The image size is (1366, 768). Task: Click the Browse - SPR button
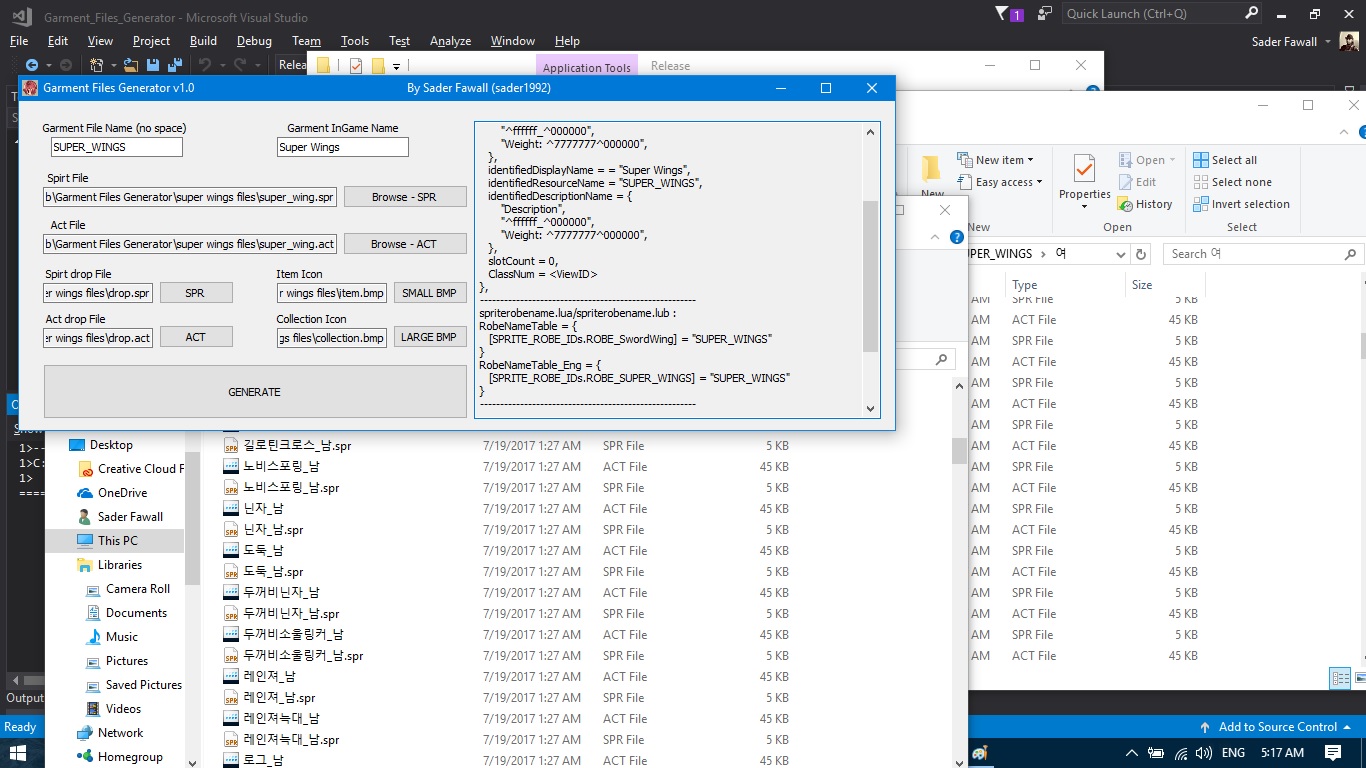coord(405,197)
